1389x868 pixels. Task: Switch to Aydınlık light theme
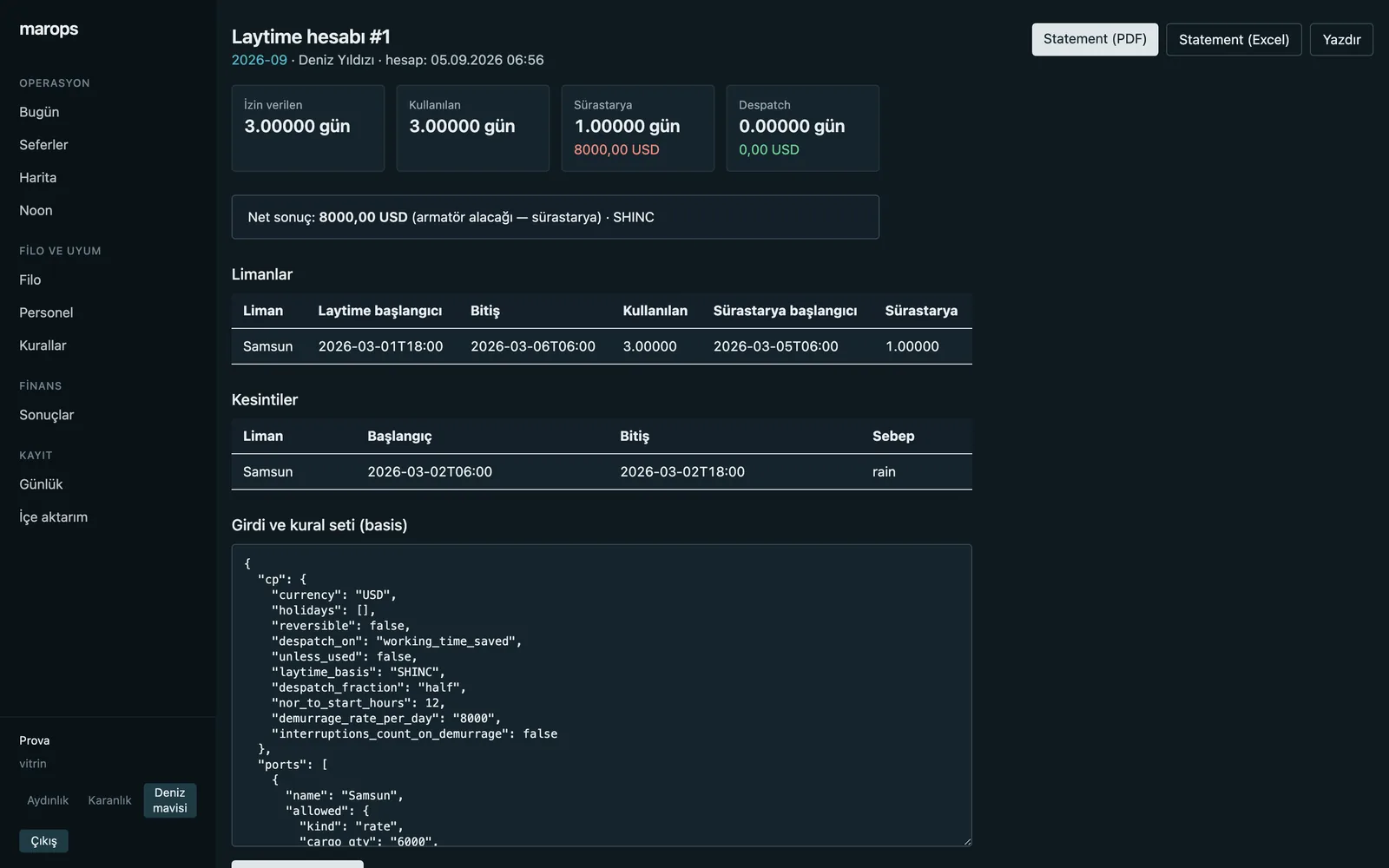pos(48,800)
